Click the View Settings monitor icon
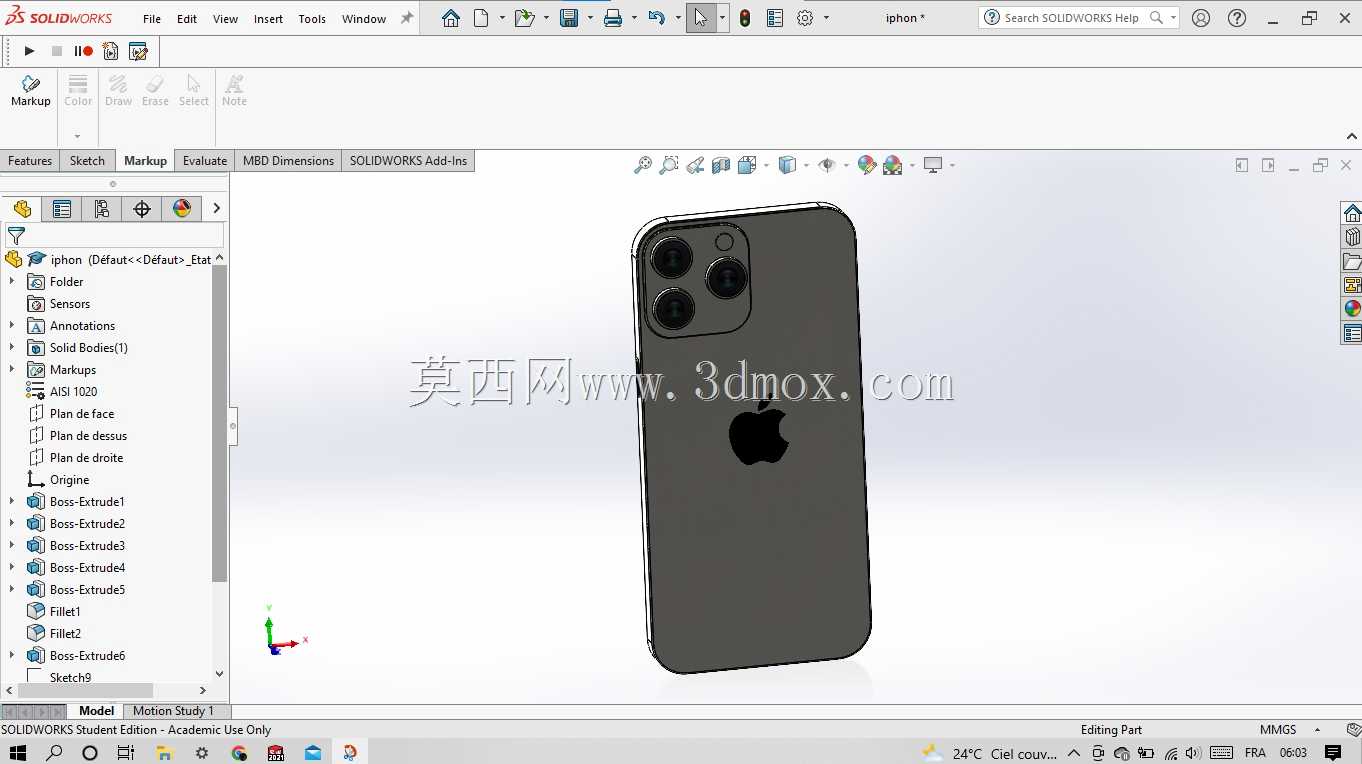 (933, 165)
